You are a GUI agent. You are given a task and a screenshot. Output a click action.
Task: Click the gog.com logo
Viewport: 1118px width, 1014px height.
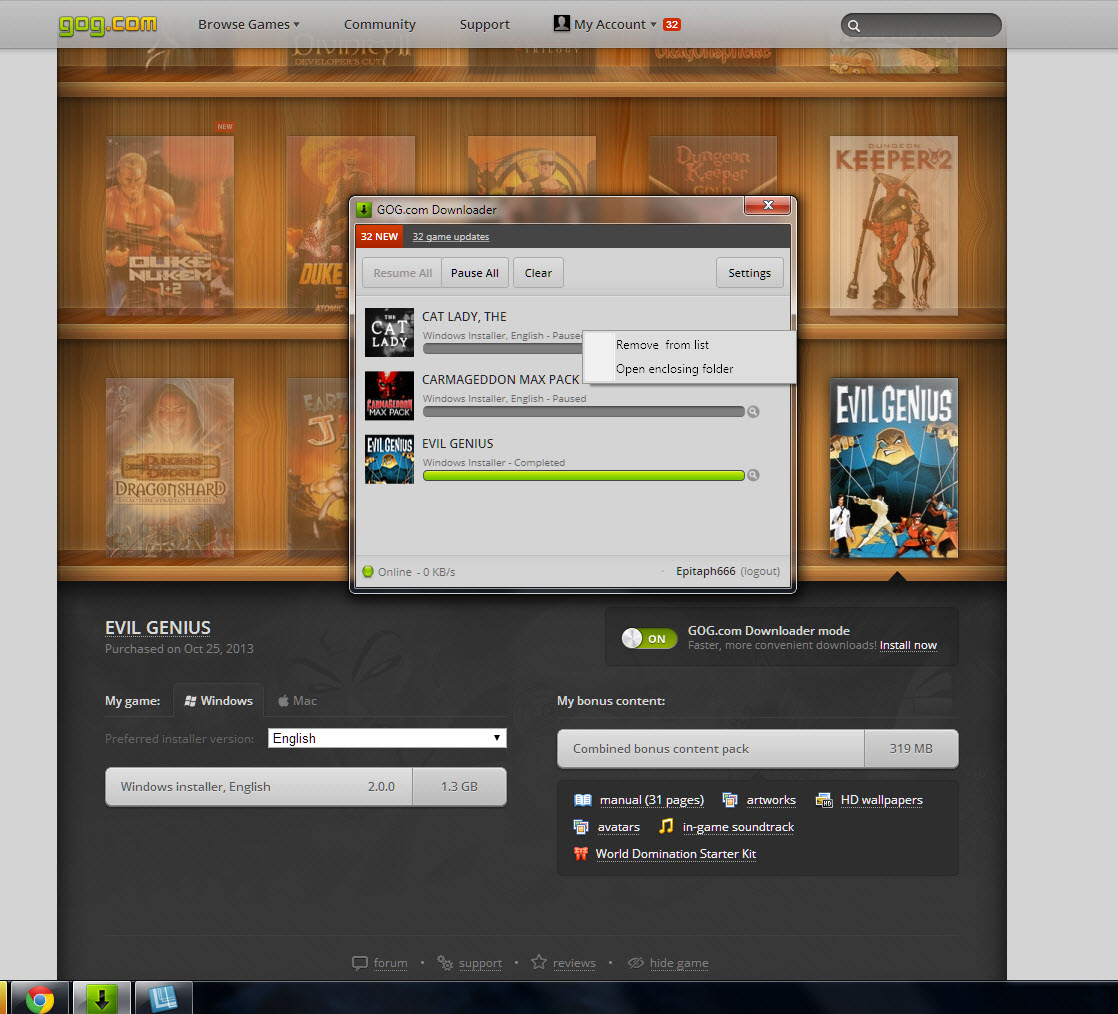coord(108,25)
